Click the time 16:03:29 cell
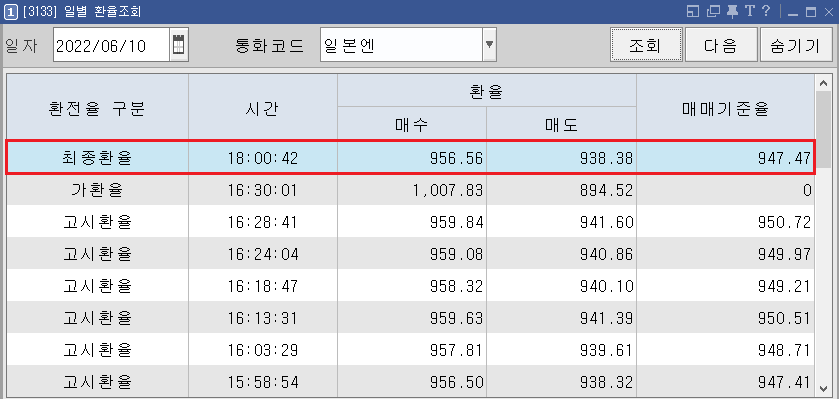The height and width of the screenshot is (399, 839). pyautogui.click(x=263, y=350)
